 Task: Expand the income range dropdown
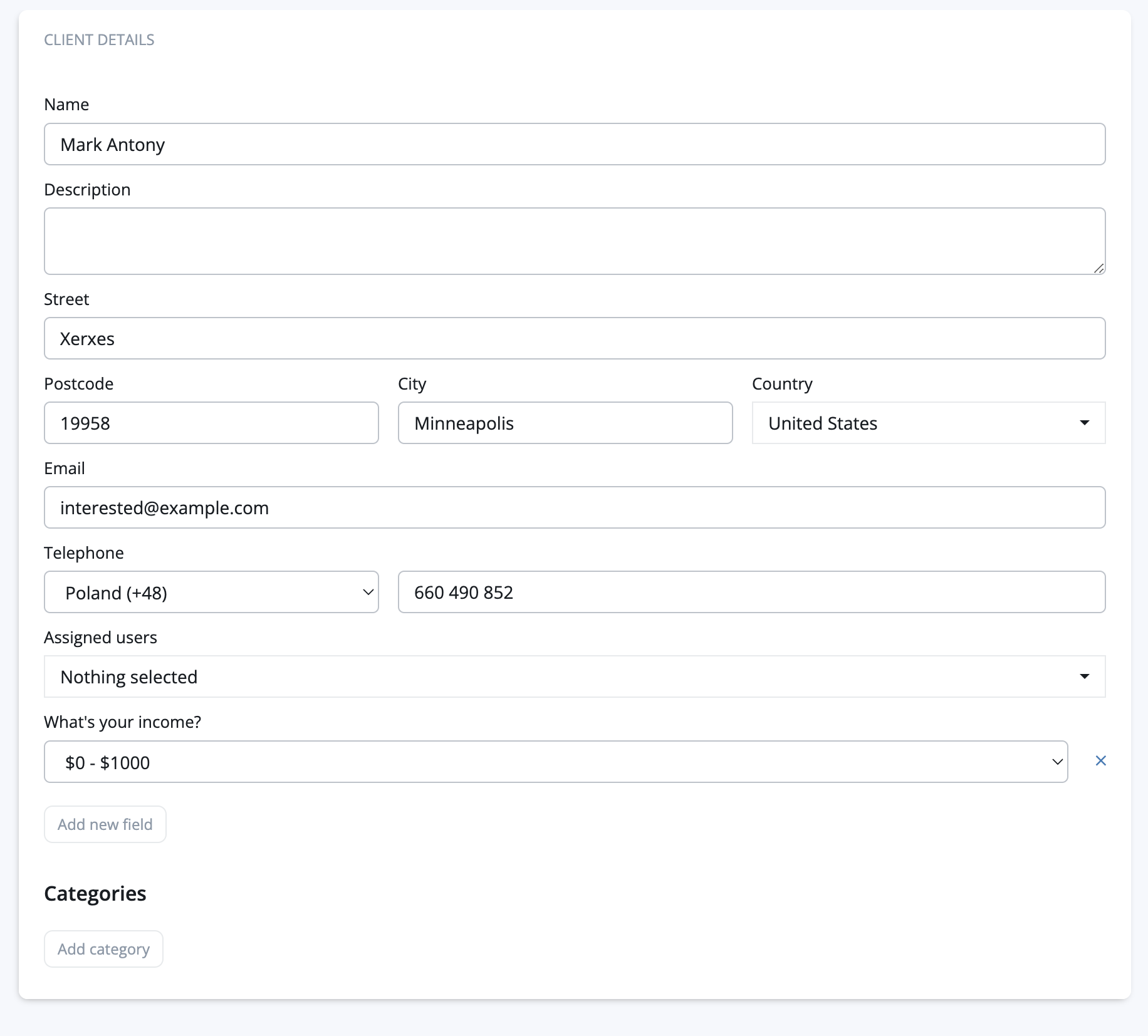pyautogui.click(x=555, y=762)
